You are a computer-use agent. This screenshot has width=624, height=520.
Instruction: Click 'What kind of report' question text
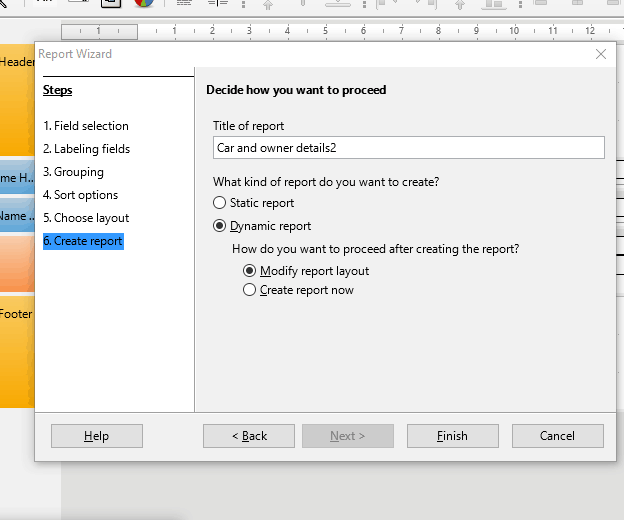point(326,182)
